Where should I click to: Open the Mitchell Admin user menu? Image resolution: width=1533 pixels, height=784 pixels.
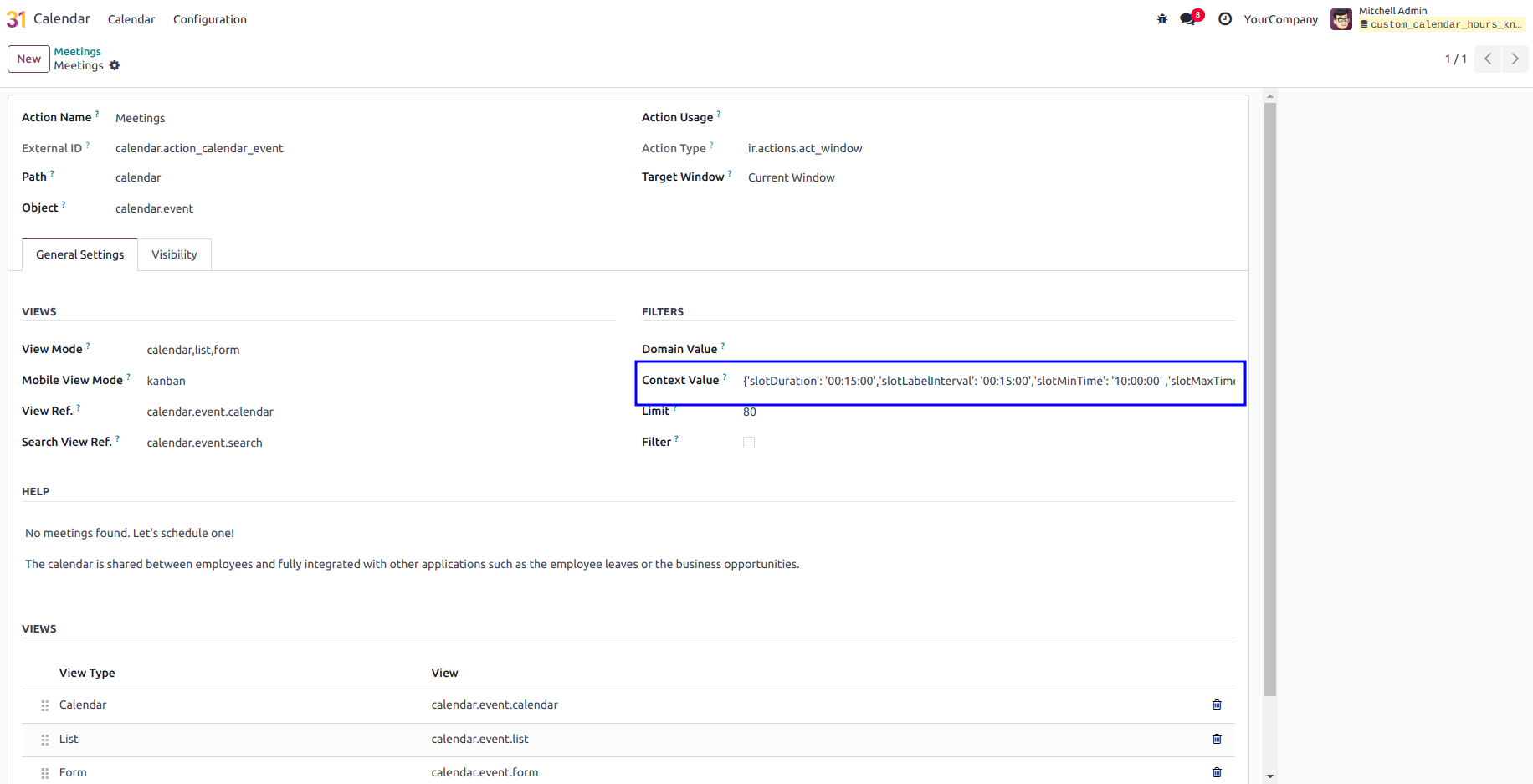(x=1428, y=18)
